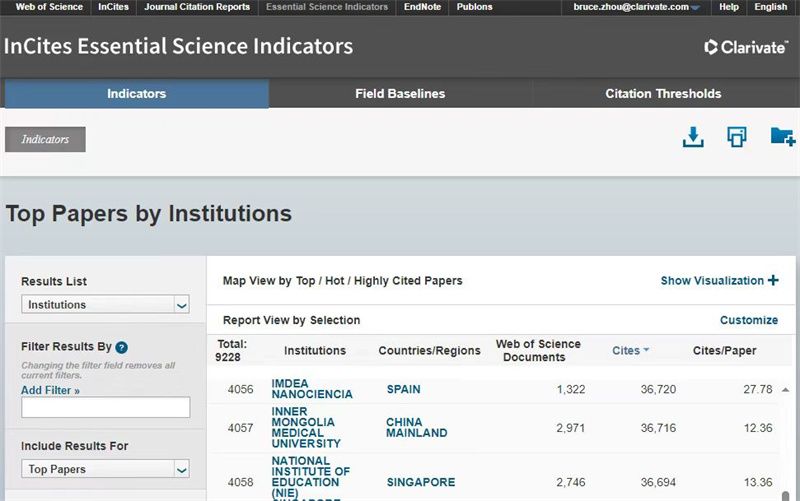Switch to the Citation Thresholds tab
The image size is (800, 501).
click(x=663, y=94)
